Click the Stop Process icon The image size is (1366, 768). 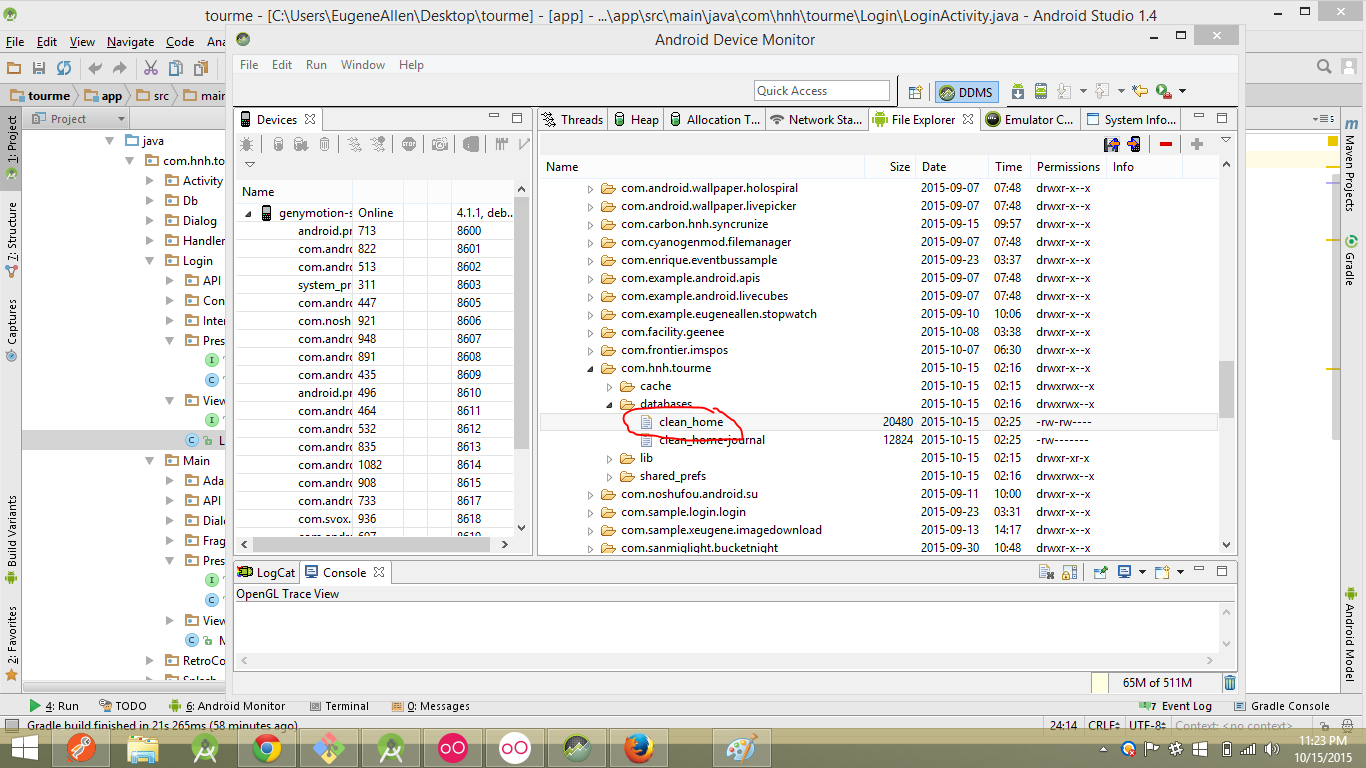409,144
